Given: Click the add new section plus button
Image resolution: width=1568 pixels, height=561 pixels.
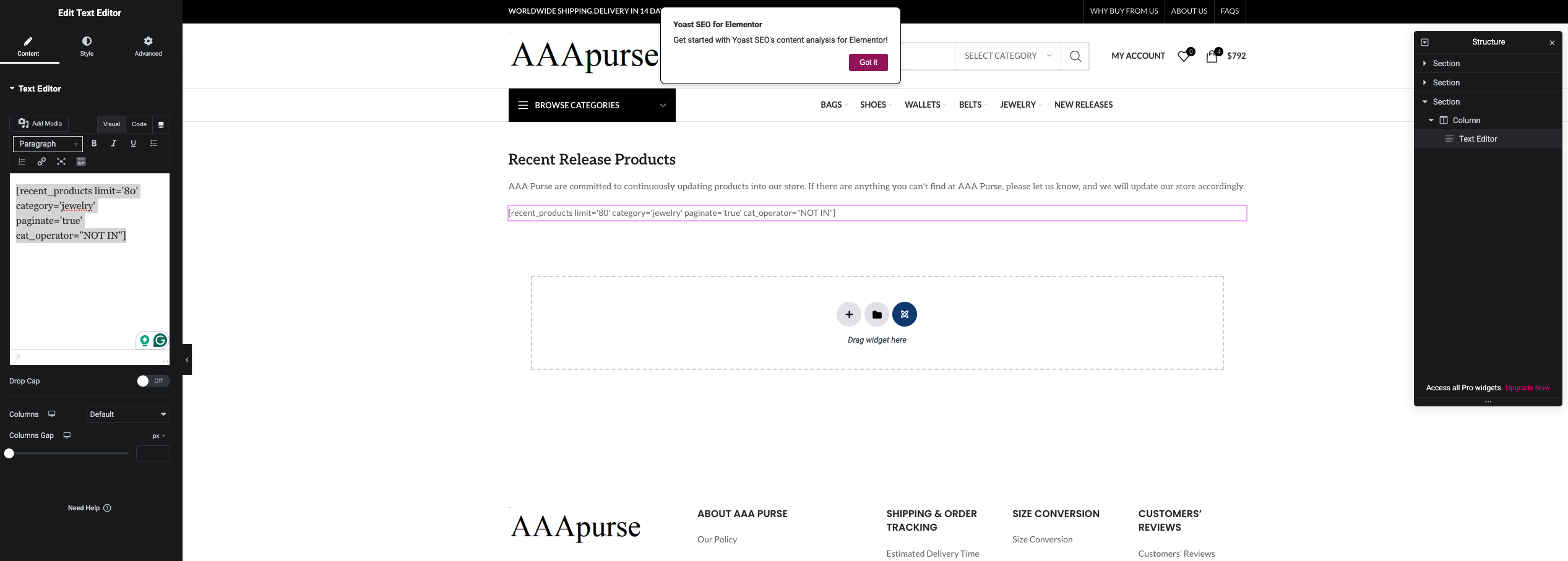Looking at the screenshot, I should (849, 314).
